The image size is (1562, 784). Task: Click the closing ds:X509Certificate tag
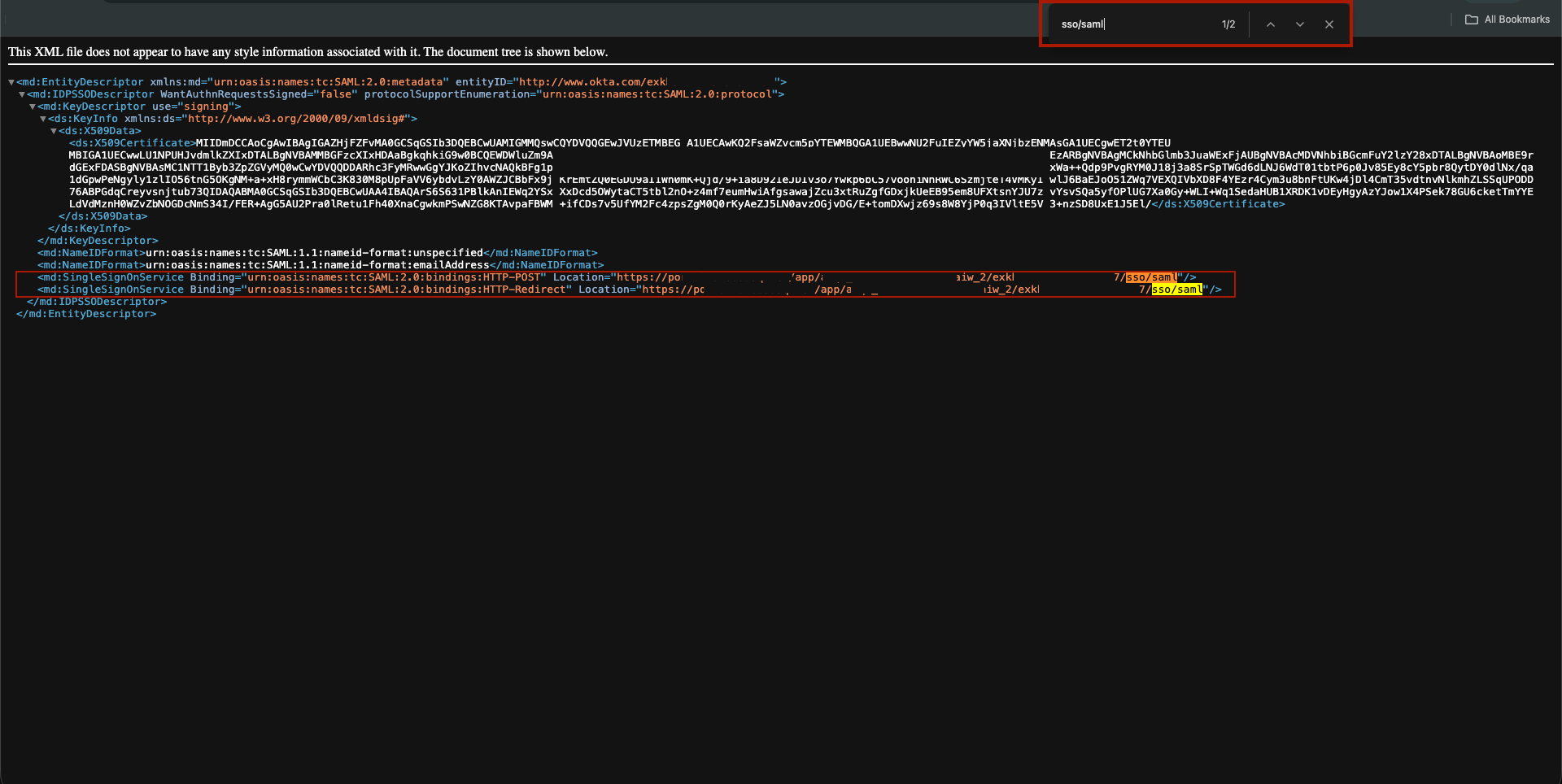1218,204
